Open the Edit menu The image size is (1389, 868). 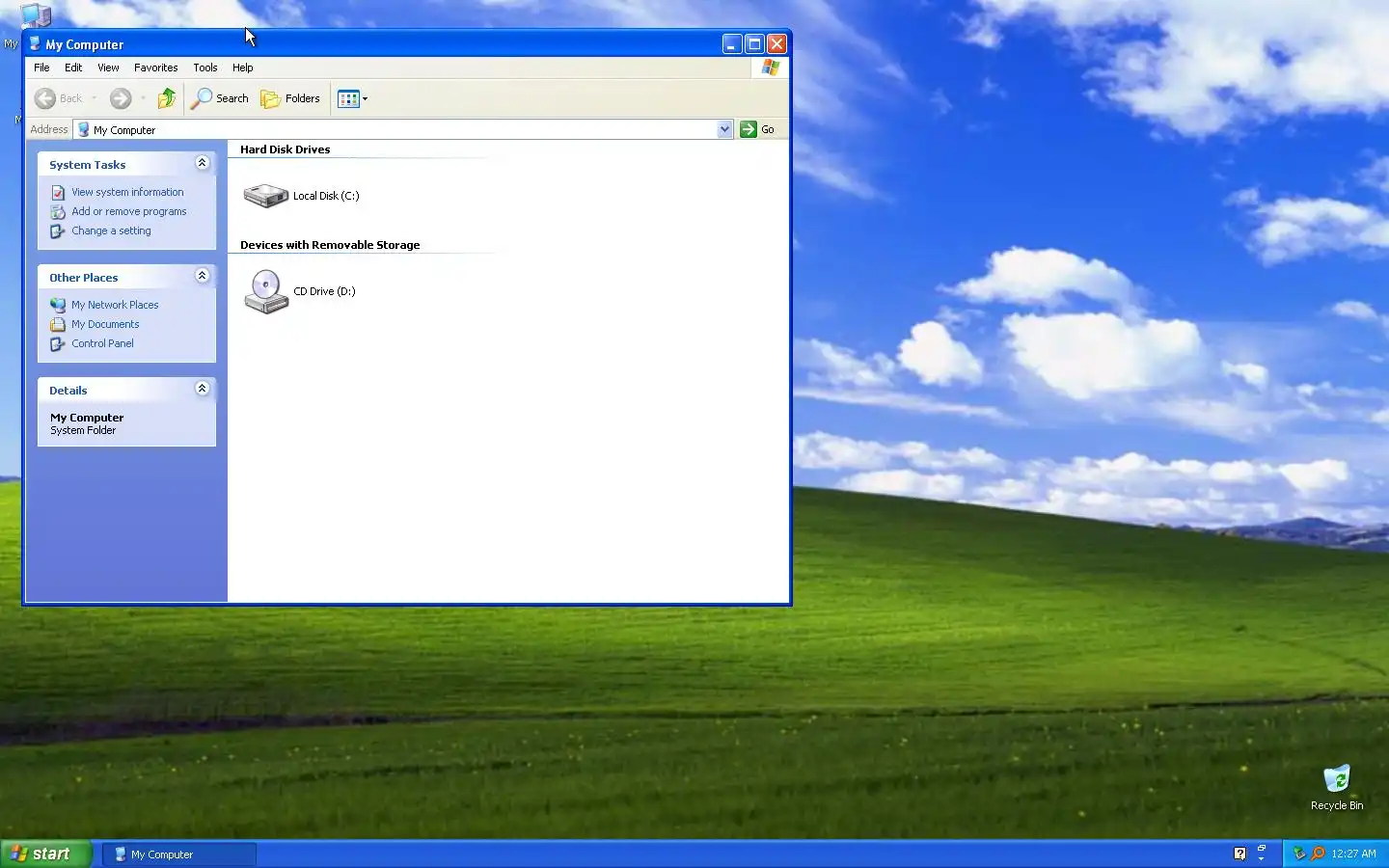tap(73, 68)
